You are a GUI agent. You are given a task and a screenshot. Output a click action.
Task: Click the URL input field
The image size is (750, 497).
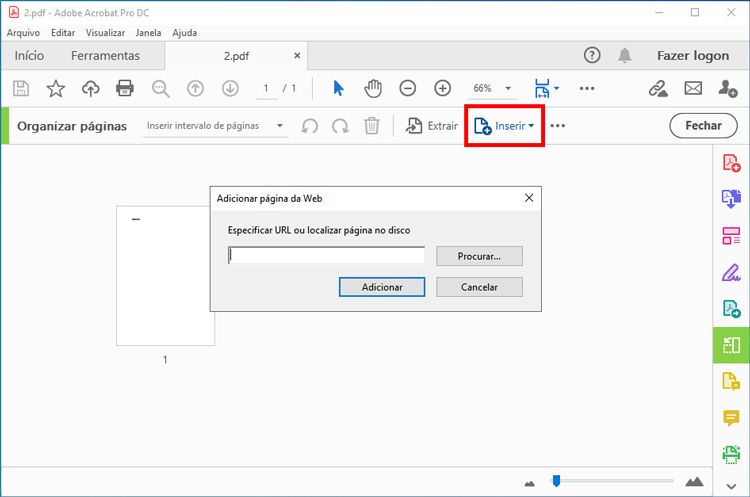326,256
